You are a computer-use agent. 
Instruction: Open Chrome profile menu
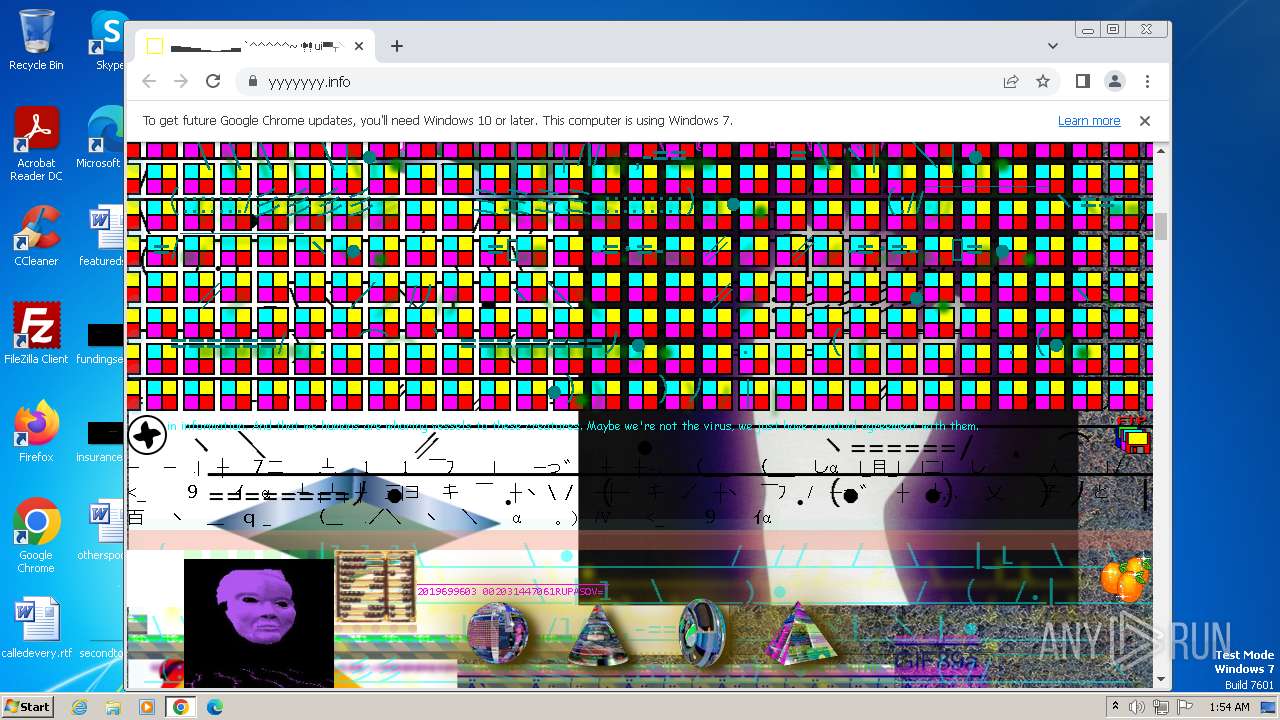(x=1115, y=82)
